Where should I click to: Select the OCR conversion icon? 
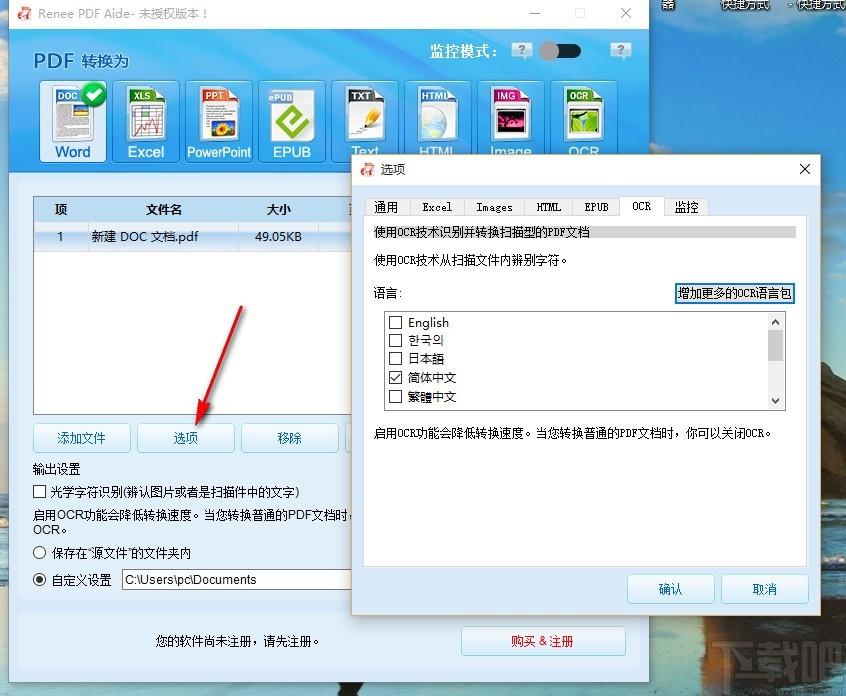click(x=584, y=119)
